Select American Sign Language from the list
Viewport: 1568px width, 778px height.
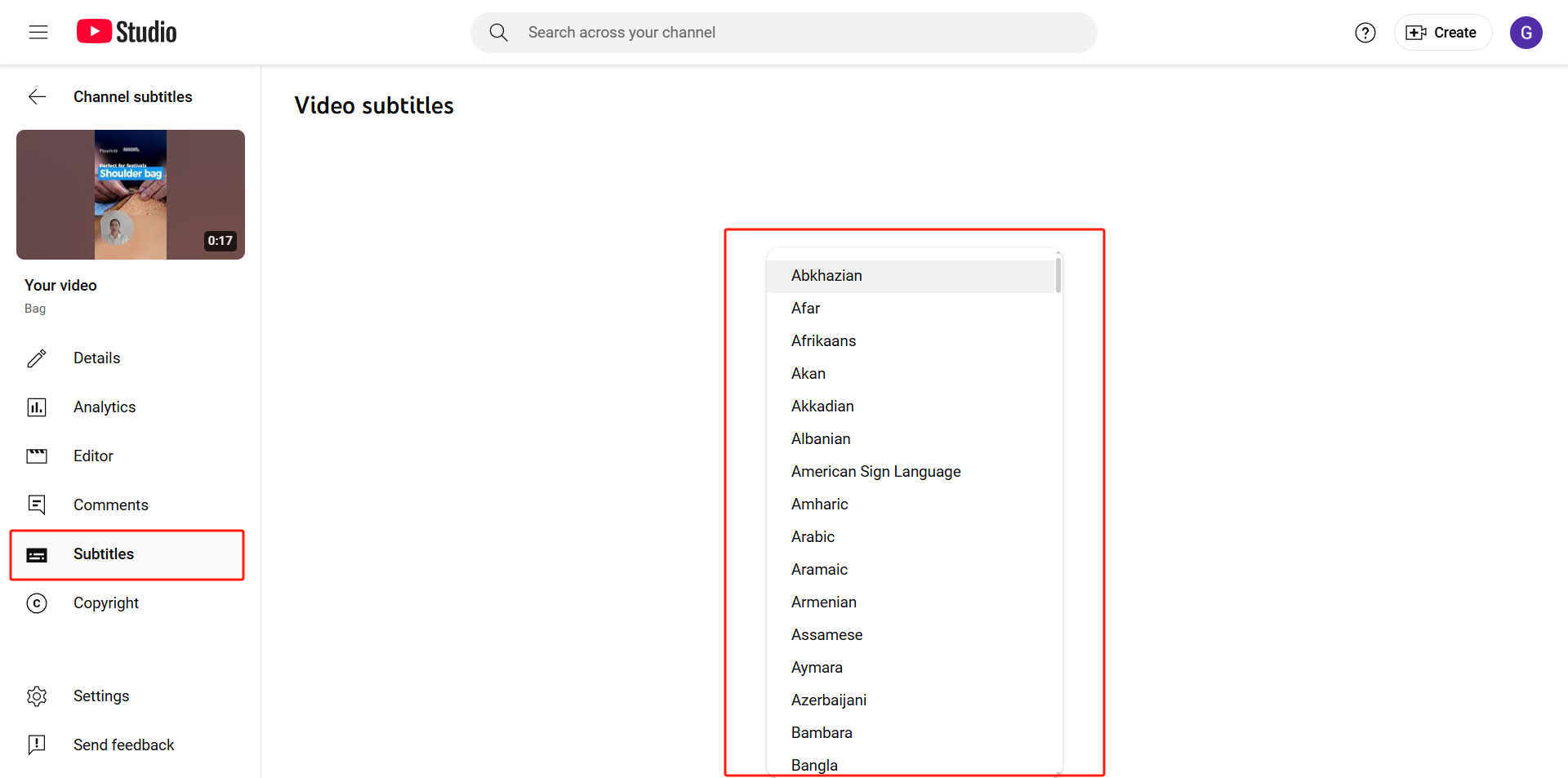(x=875, y=471)
